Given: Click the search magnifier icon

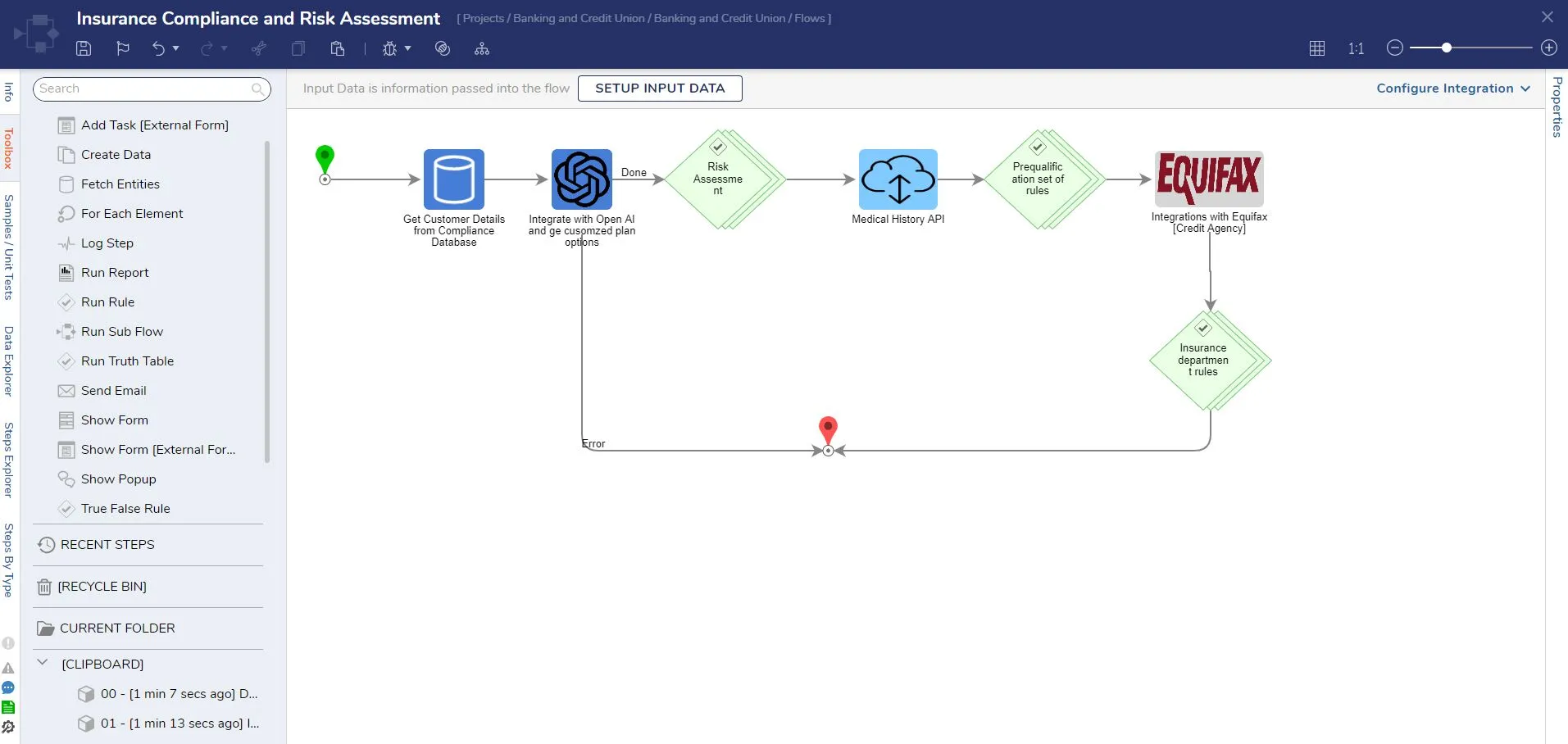Looking at the screenshot, I should pyautogui.click(x=257, y=88).
